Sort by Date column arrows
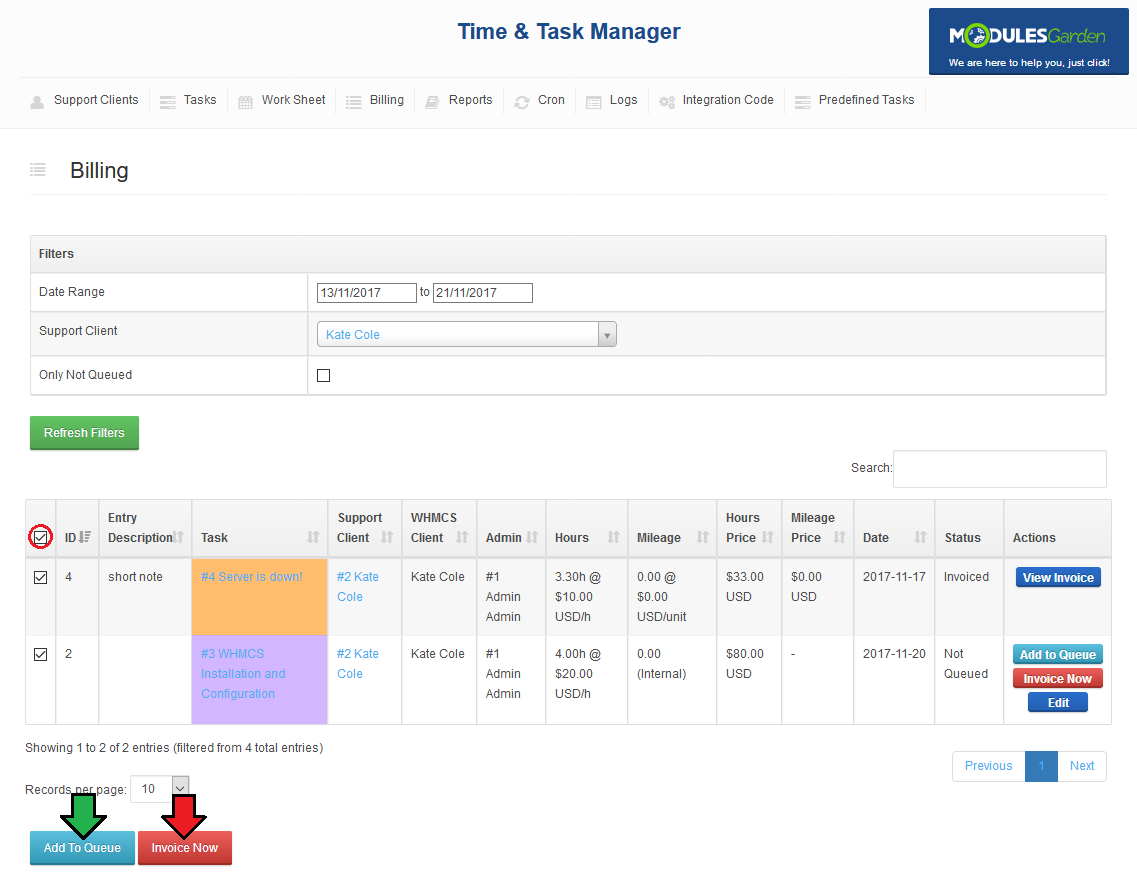Image resolution: width=1137 pixels, height=894 pixels. tap(920, 537)
